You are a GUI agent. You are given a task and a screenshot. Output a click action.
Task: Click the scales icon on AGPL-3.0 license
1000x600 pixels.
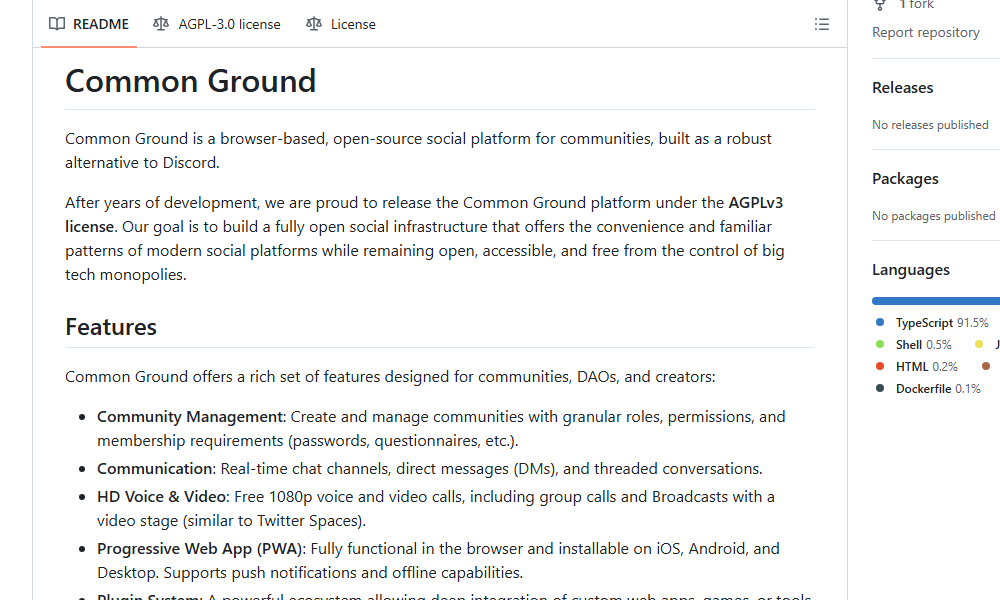tap(161, 24)
